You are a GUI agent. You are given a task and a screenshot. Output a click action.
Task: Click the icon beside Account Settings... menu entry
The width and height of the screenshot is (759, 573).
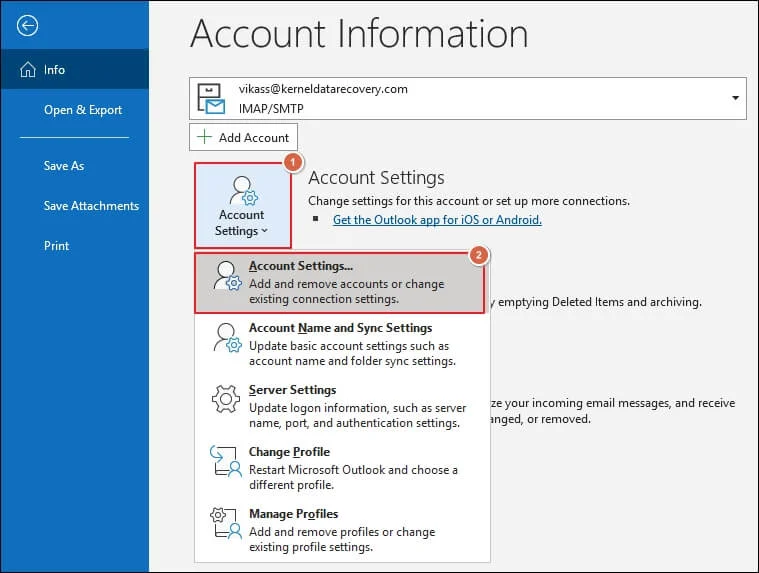228,276
